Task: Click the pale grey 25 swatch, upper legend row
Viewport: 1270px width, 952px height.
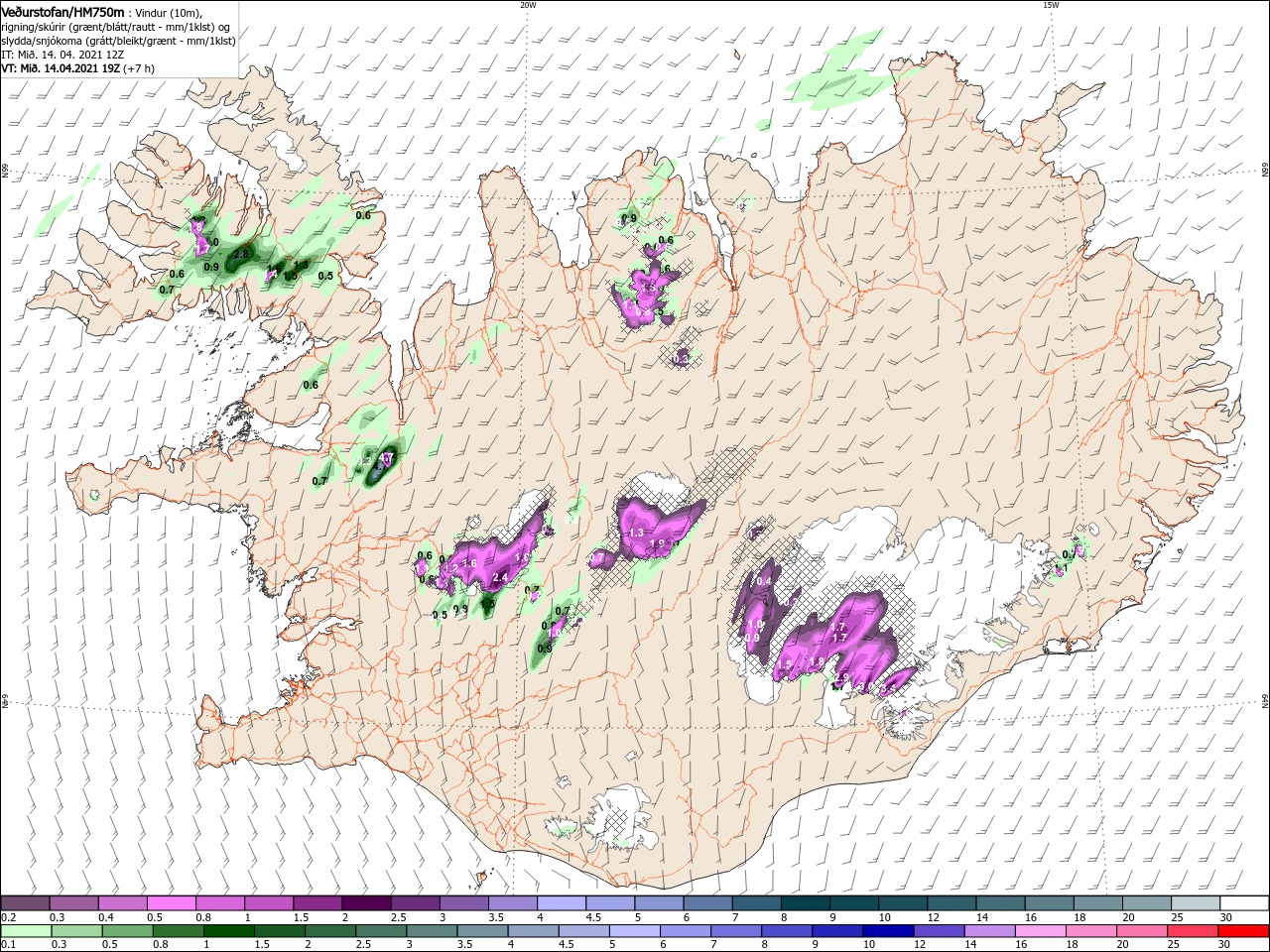Action: 1195,903
